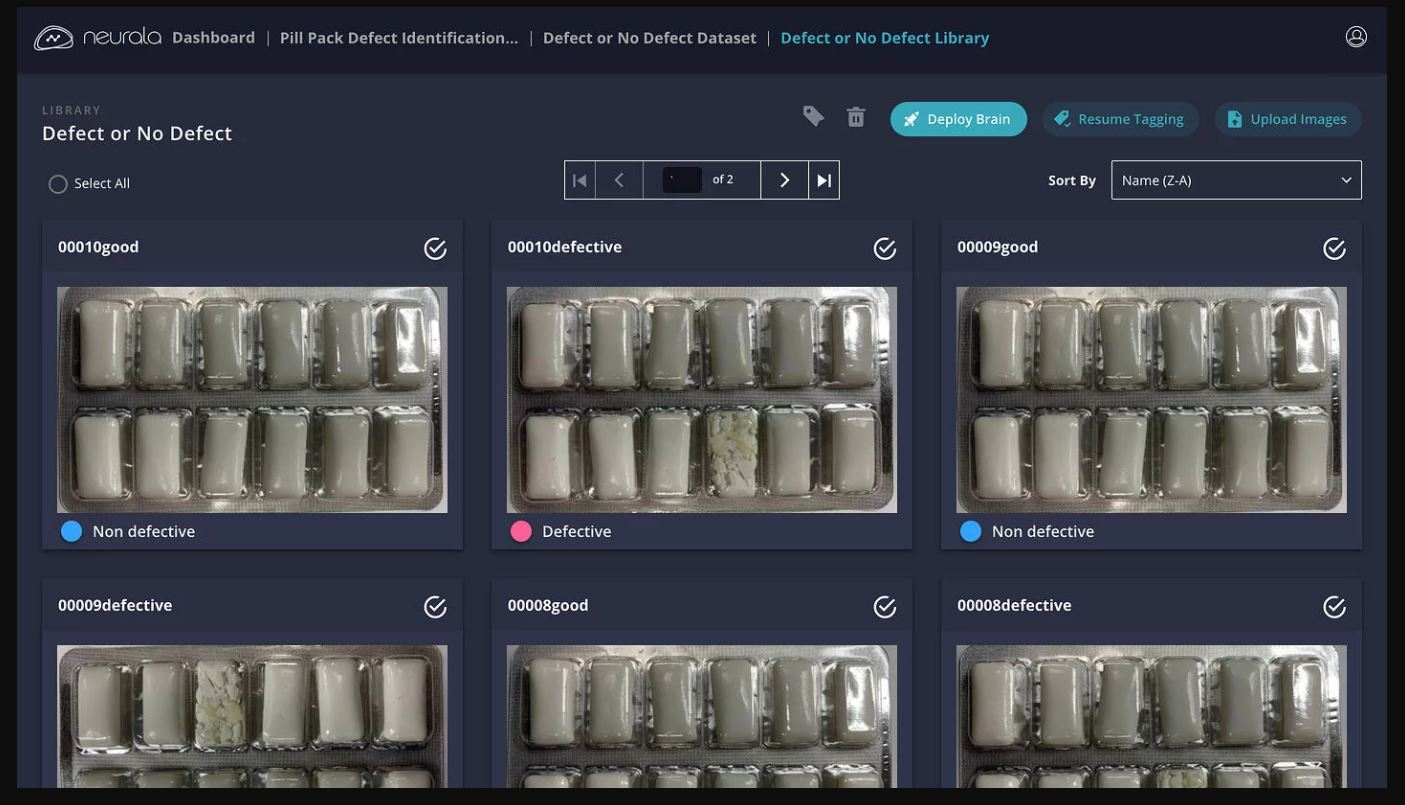Viewport: 1405px width, 805px height.
Task: Click the trash delete icon
Action: pyautogui.click(x=856, y=117)
